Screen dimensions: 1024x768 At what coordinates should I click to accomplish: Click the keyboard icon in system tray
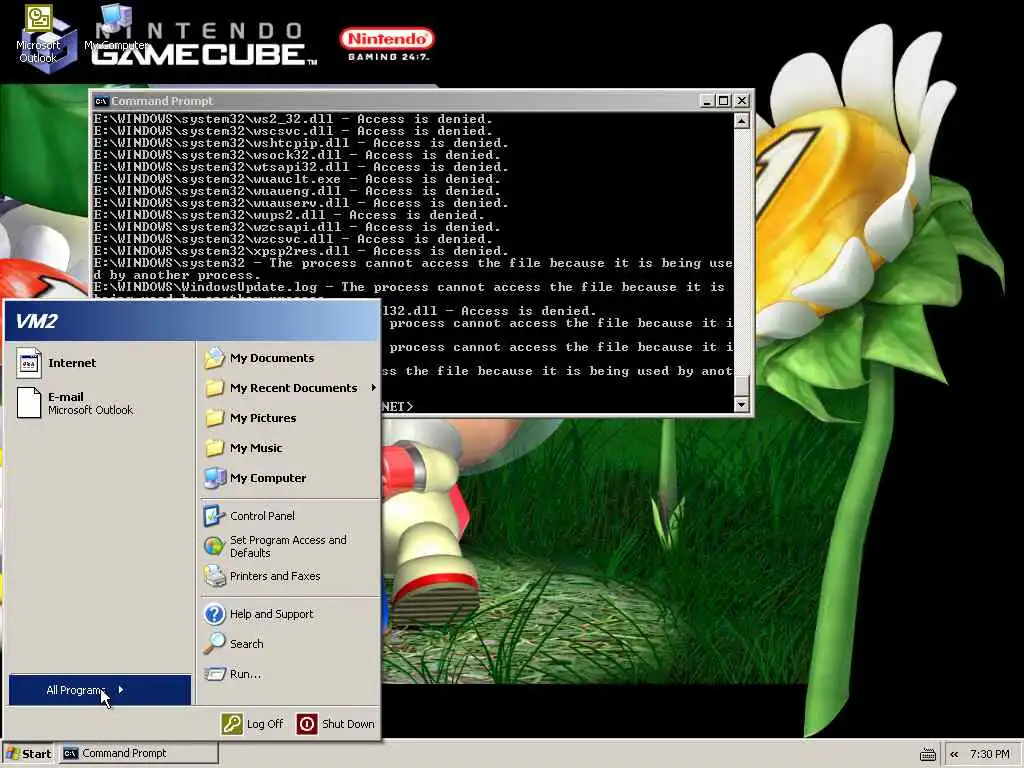927,754
